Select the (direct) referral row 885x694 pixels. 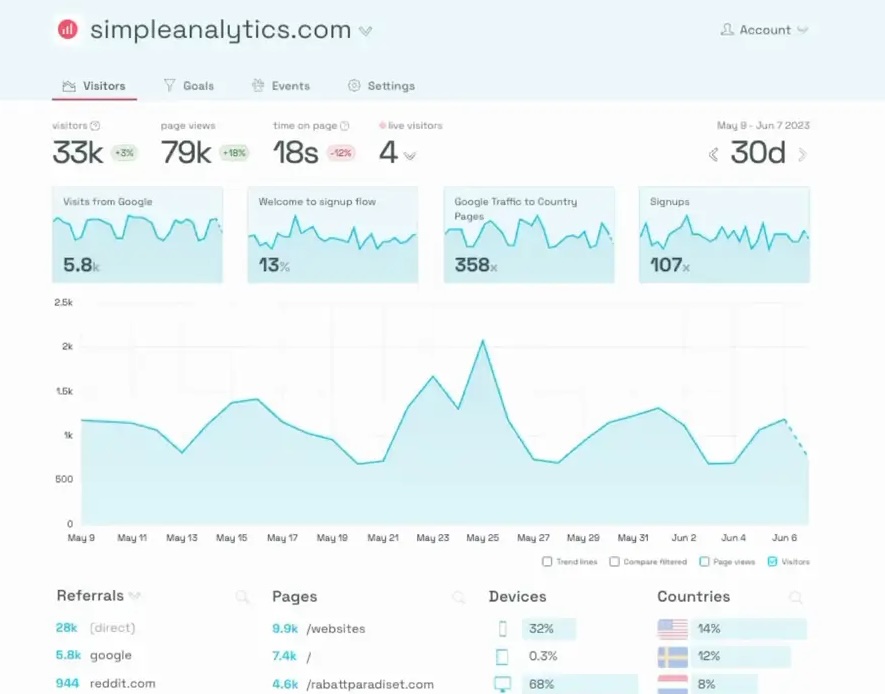tap(95, 628)
